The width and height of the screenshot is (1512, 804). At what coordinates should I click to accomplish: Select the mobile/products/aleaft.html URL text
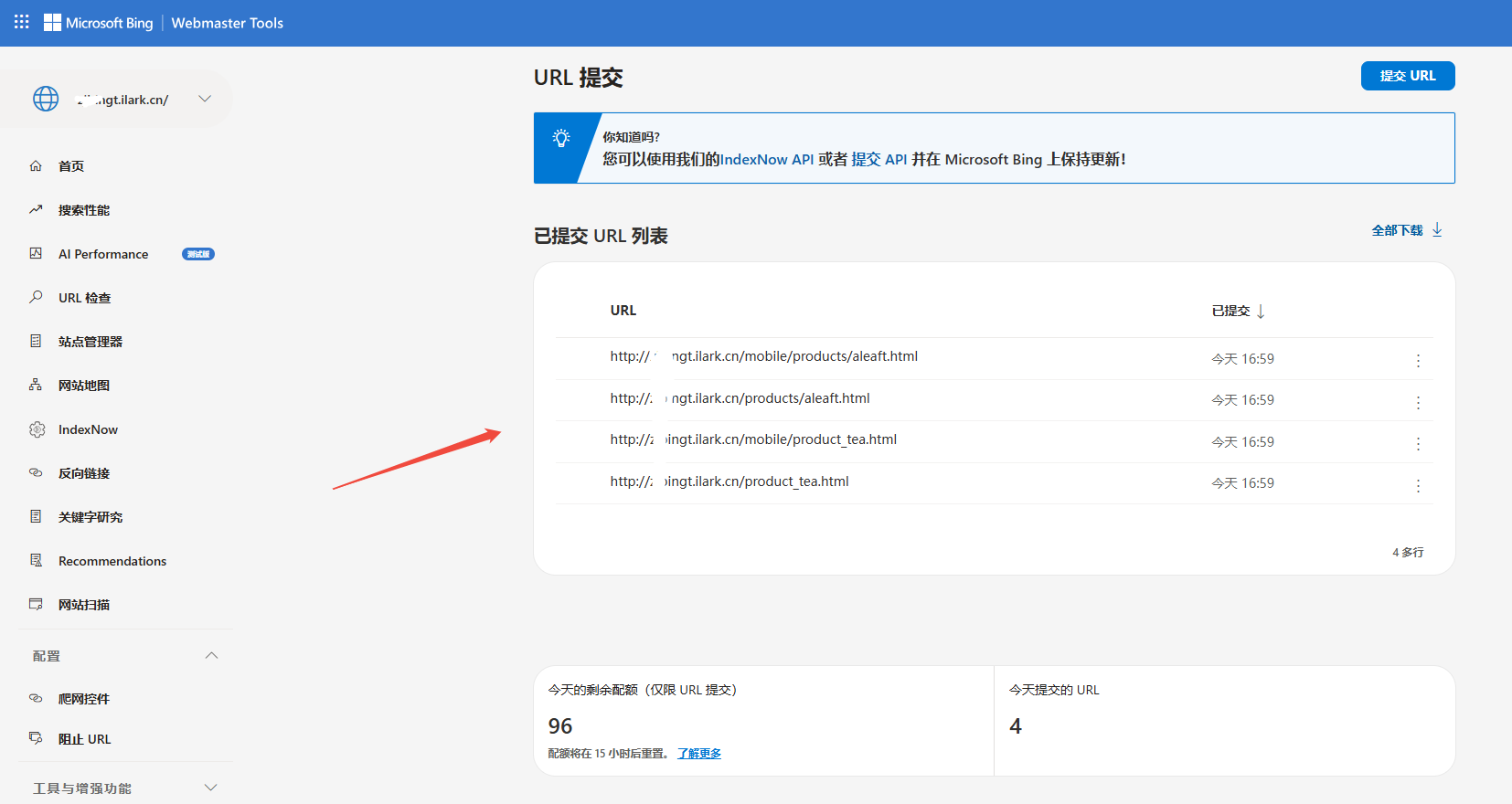pos(764,356)
